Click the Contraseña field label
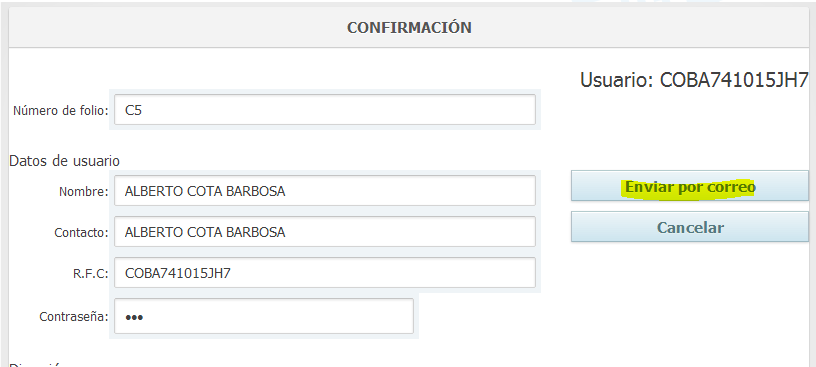Viewport: 816px width, 367px height. pyautogui.click(x=73, y=317)
